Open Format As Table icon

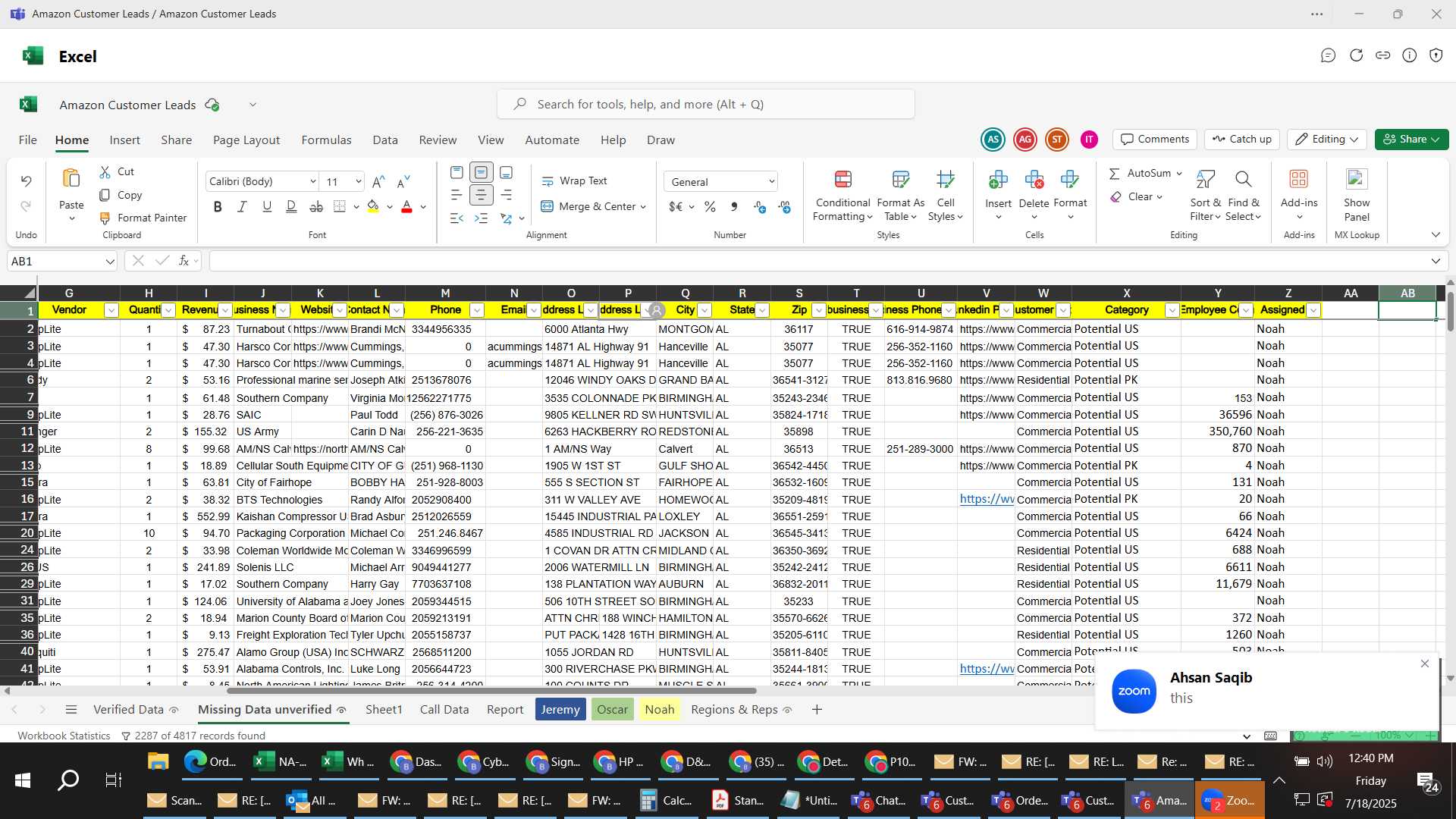pos(900,180)
